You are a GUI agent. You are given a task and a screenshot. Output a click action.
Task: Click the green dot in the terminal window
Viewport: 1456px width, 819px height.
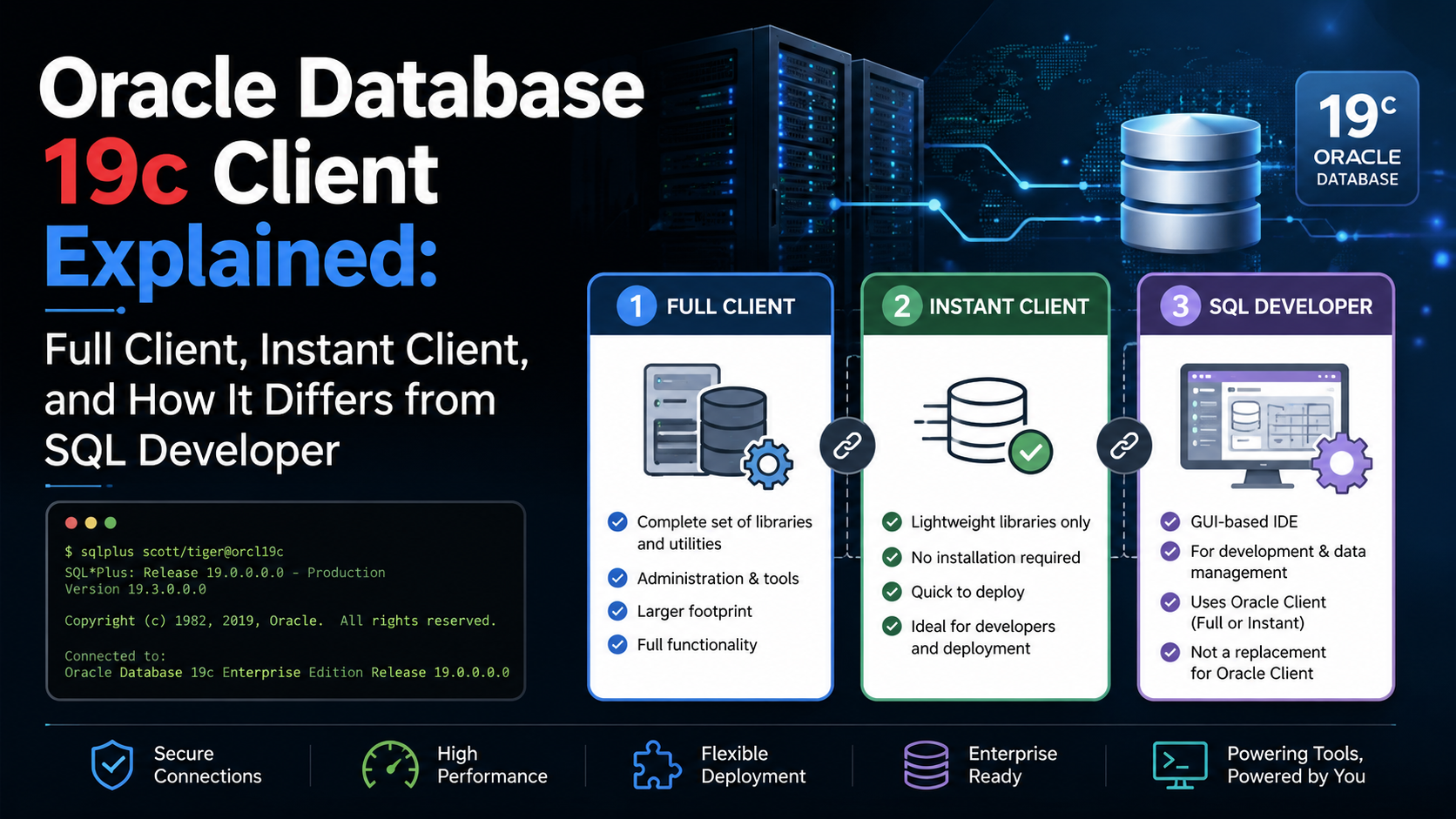[110, 523]
